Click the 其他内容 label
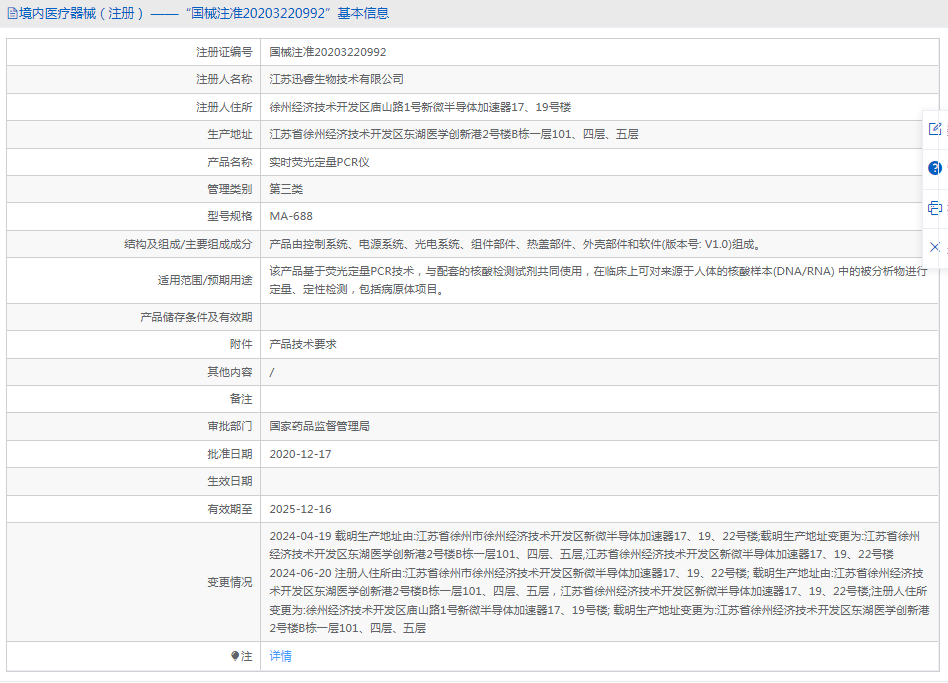Screen dimensions: 948x683 point(229,372)
